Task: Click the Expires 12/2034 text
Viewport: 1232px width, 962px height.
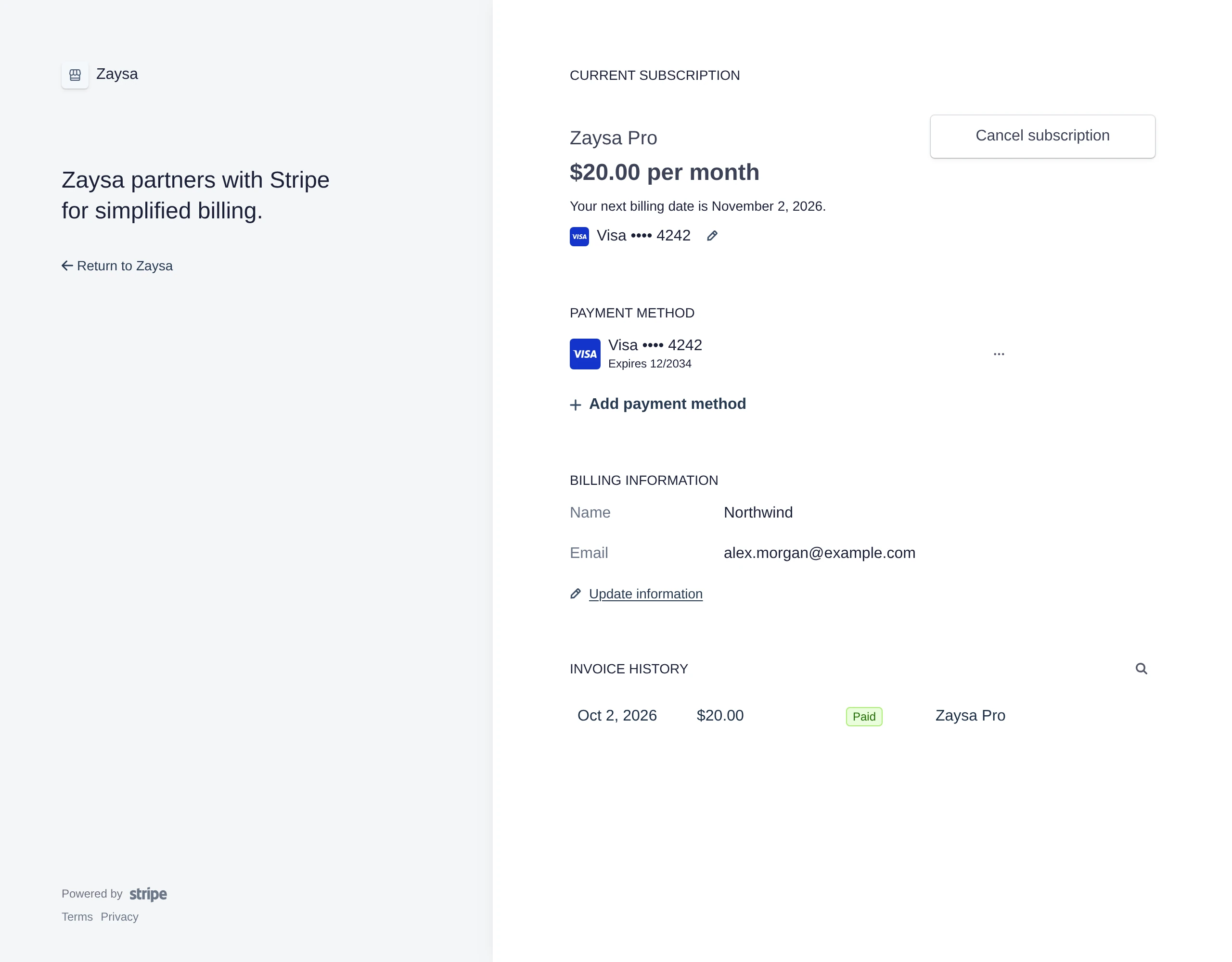Action: 649,364
